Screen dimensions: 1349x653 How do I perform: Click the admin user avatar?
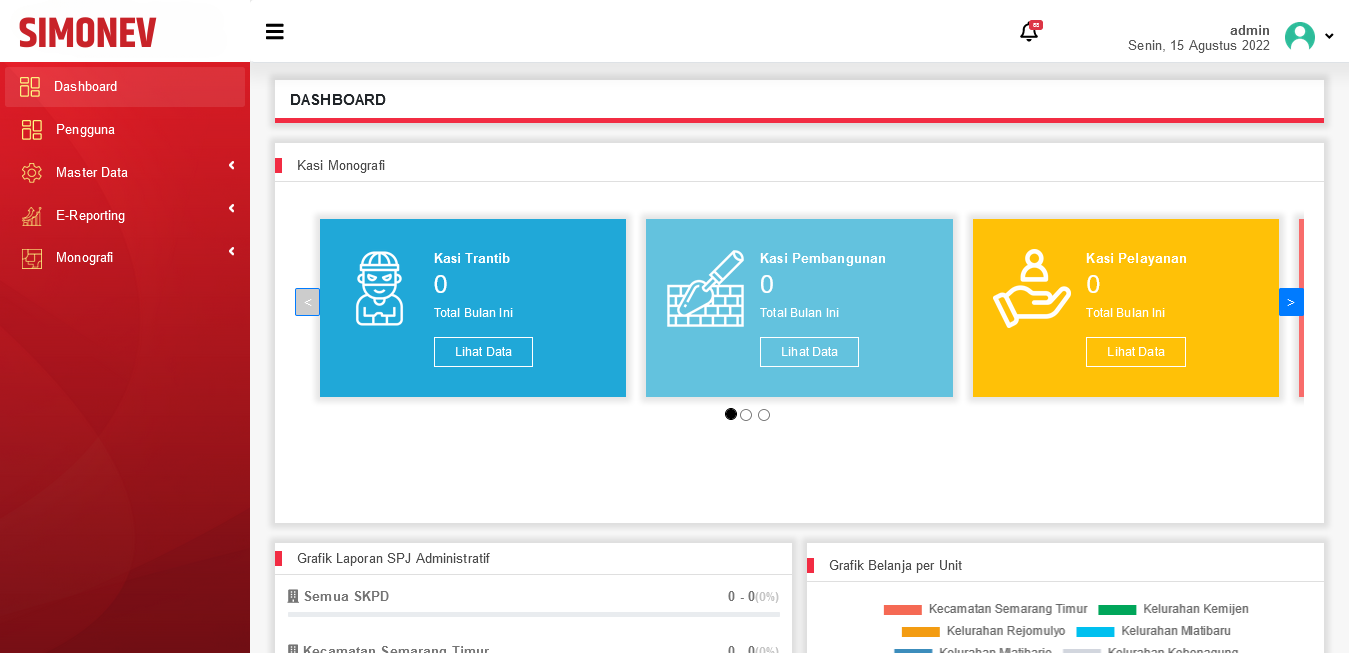coord(1300,36)
